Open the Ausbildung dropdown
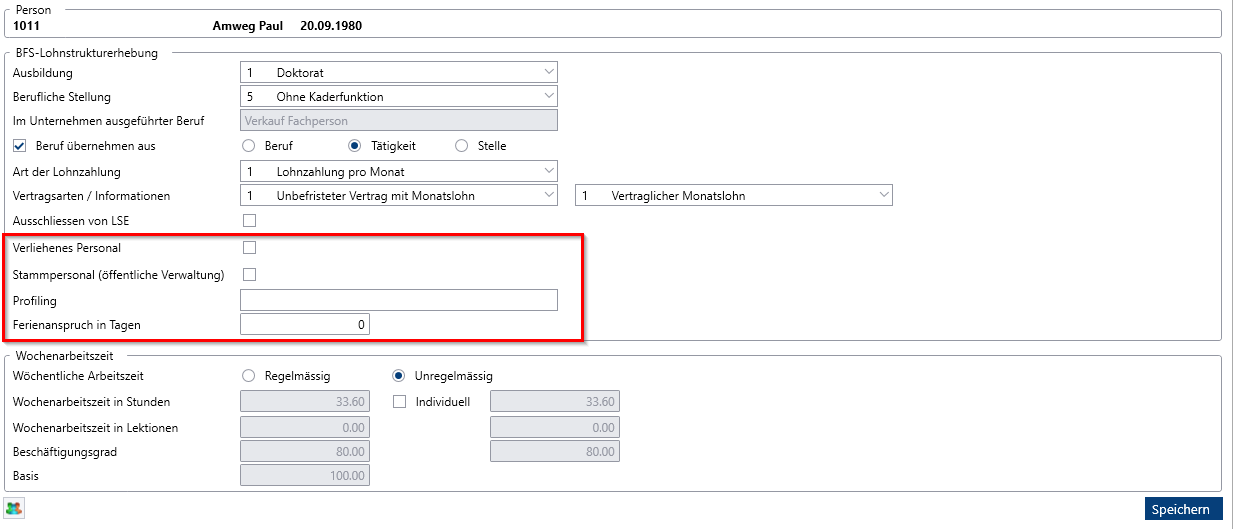 tap(399, 73)
